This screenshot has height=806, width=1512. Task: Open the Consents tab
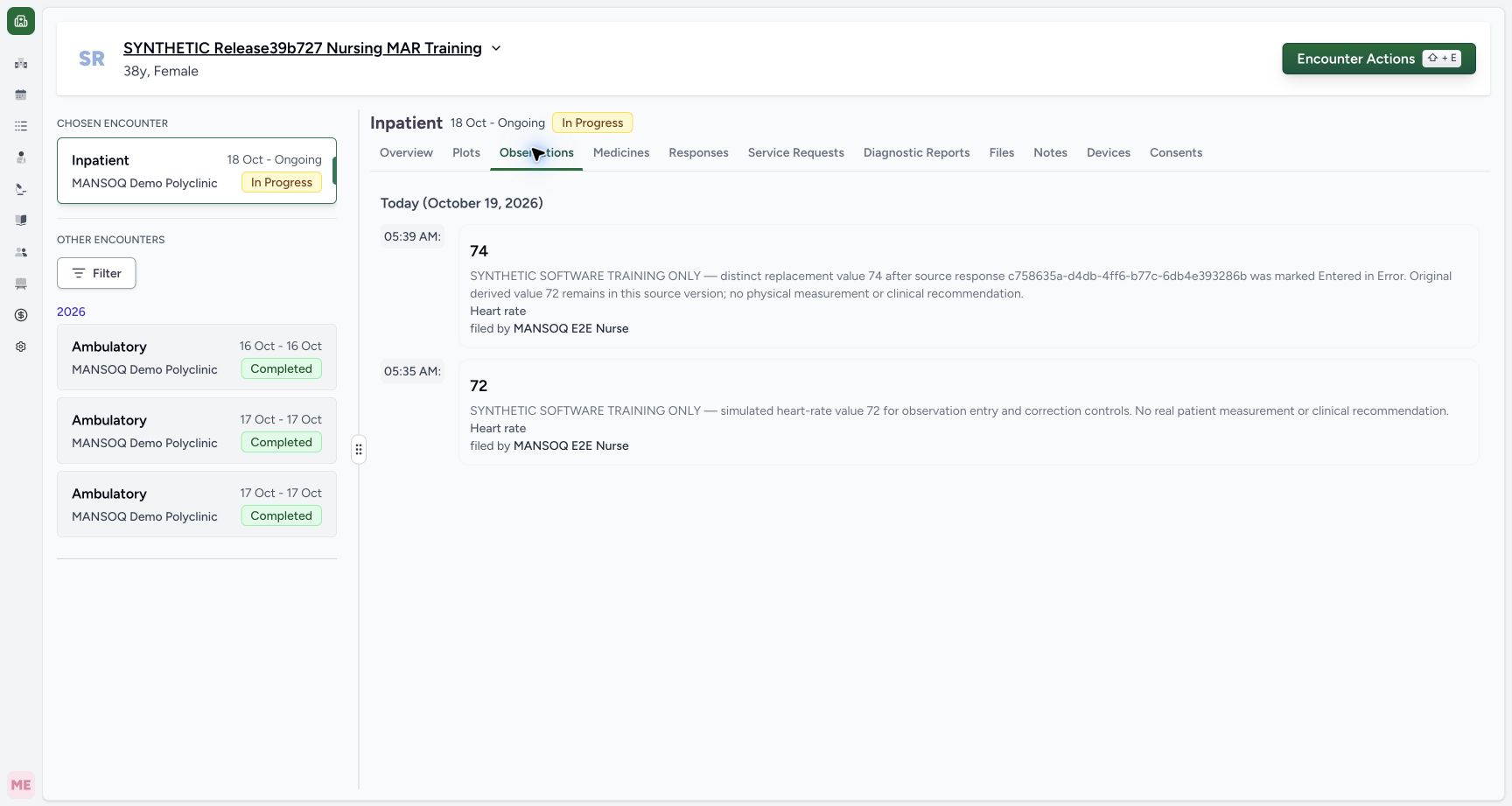[x=1176, y=152]
